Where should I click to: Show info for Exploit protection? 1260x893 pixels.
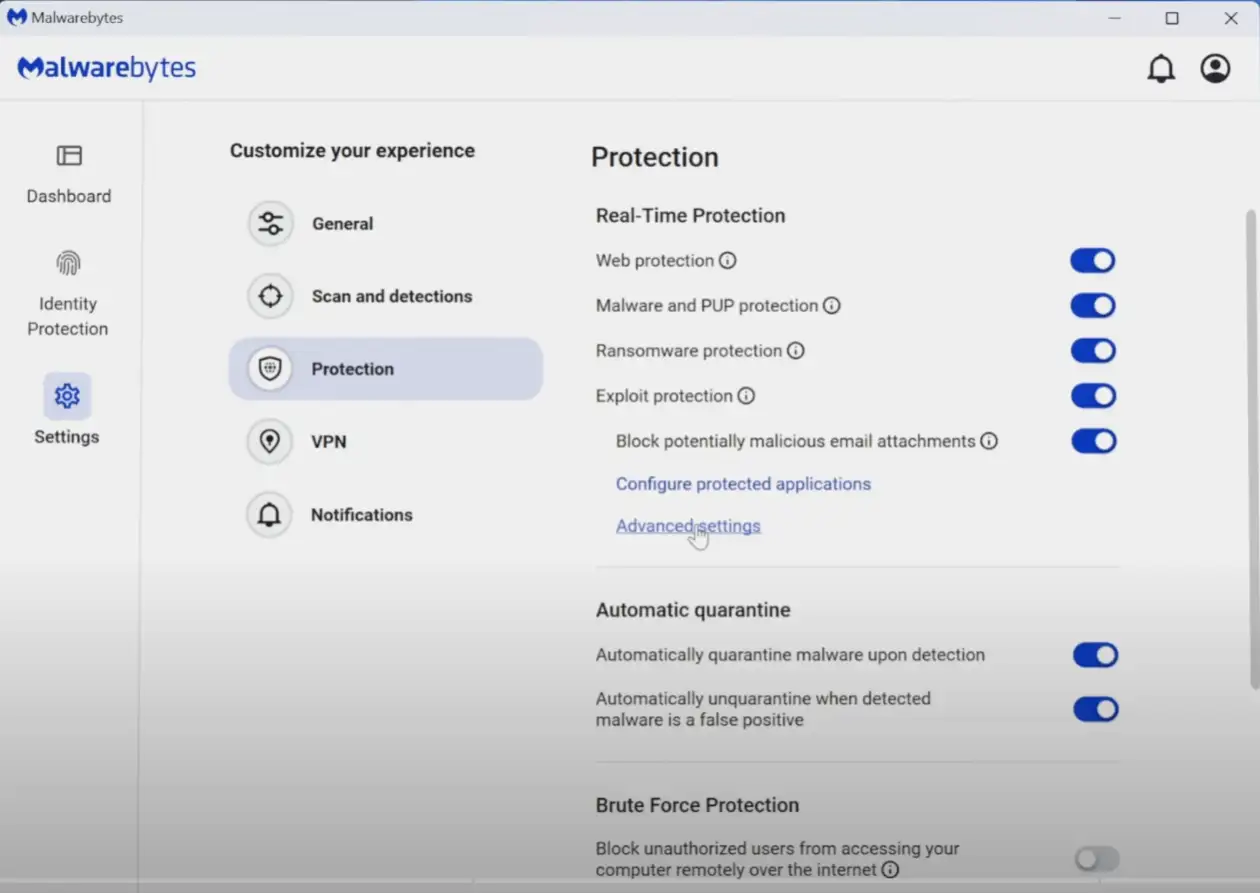(x=746, y=396)
